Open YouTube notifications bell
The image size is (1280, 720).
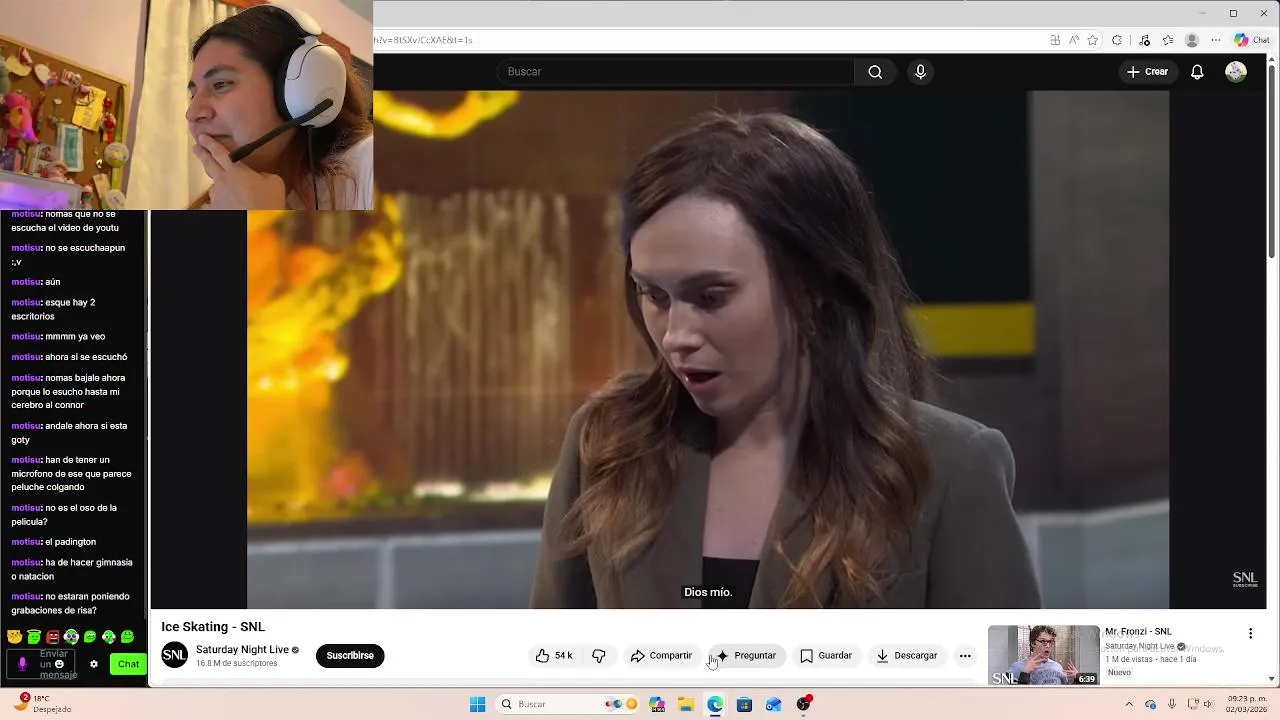(x=1197, y=72)
